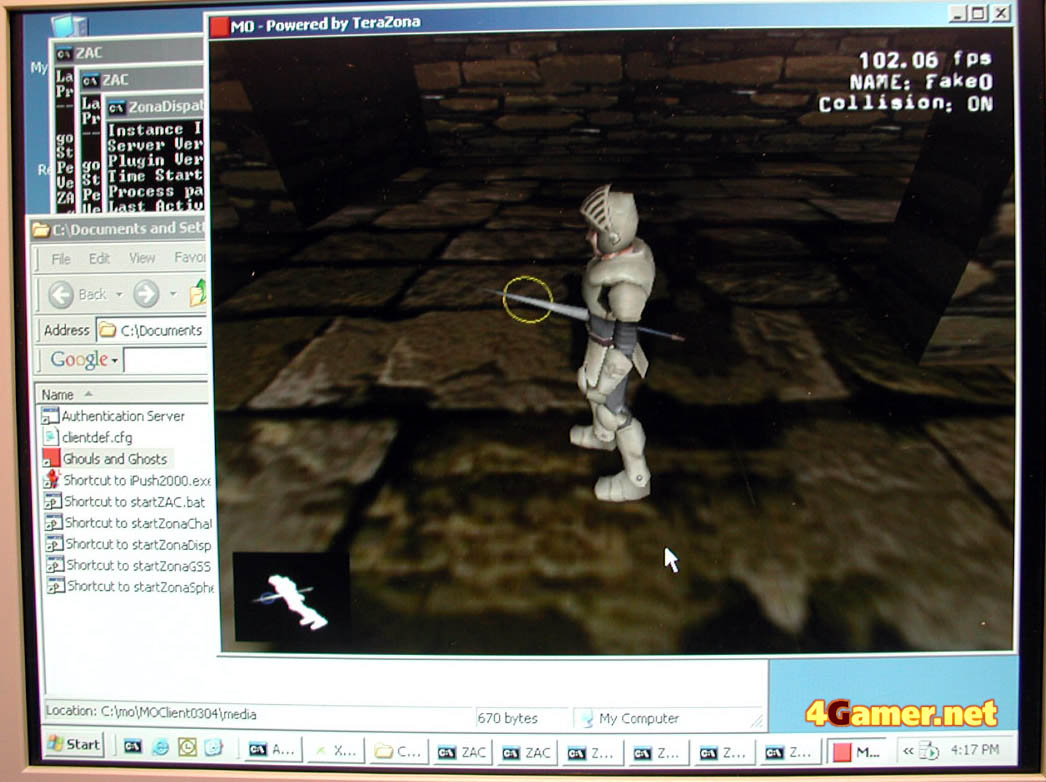The width and height of the screenshot is (1046, 782).
Task: Click the Explorer Forward arrow icon
Action: point(146,294)
